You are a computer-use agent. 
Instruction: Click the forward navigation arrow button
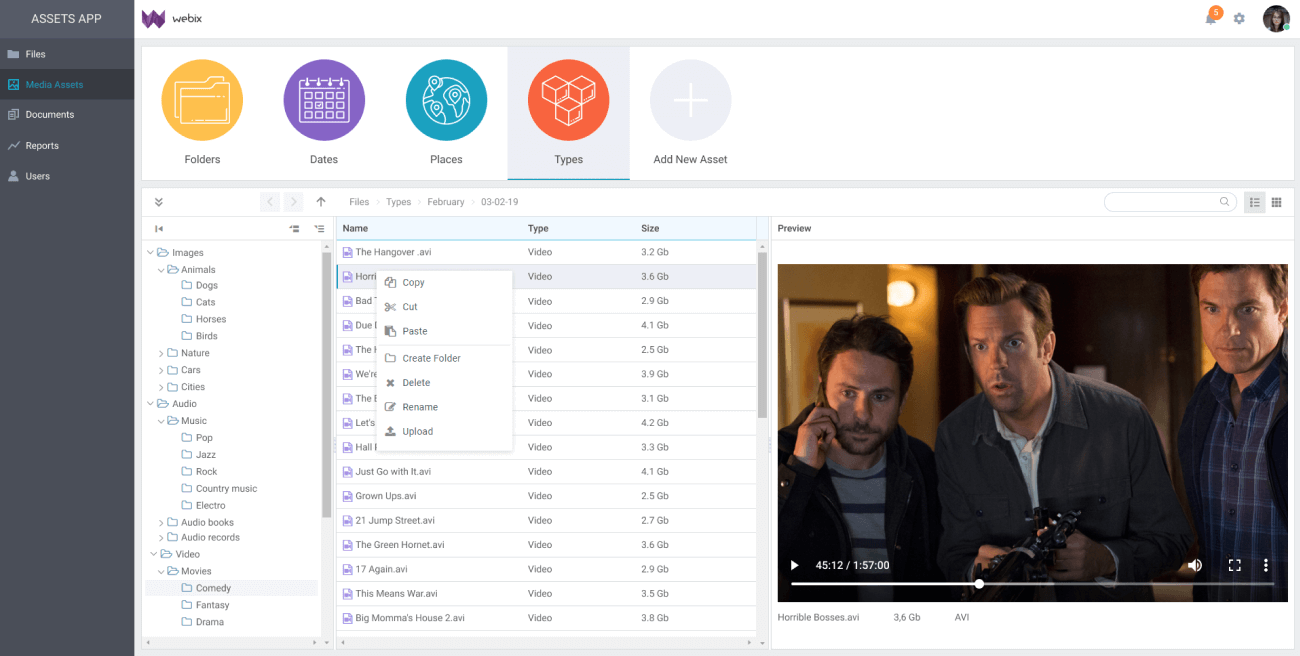point(293,202)
